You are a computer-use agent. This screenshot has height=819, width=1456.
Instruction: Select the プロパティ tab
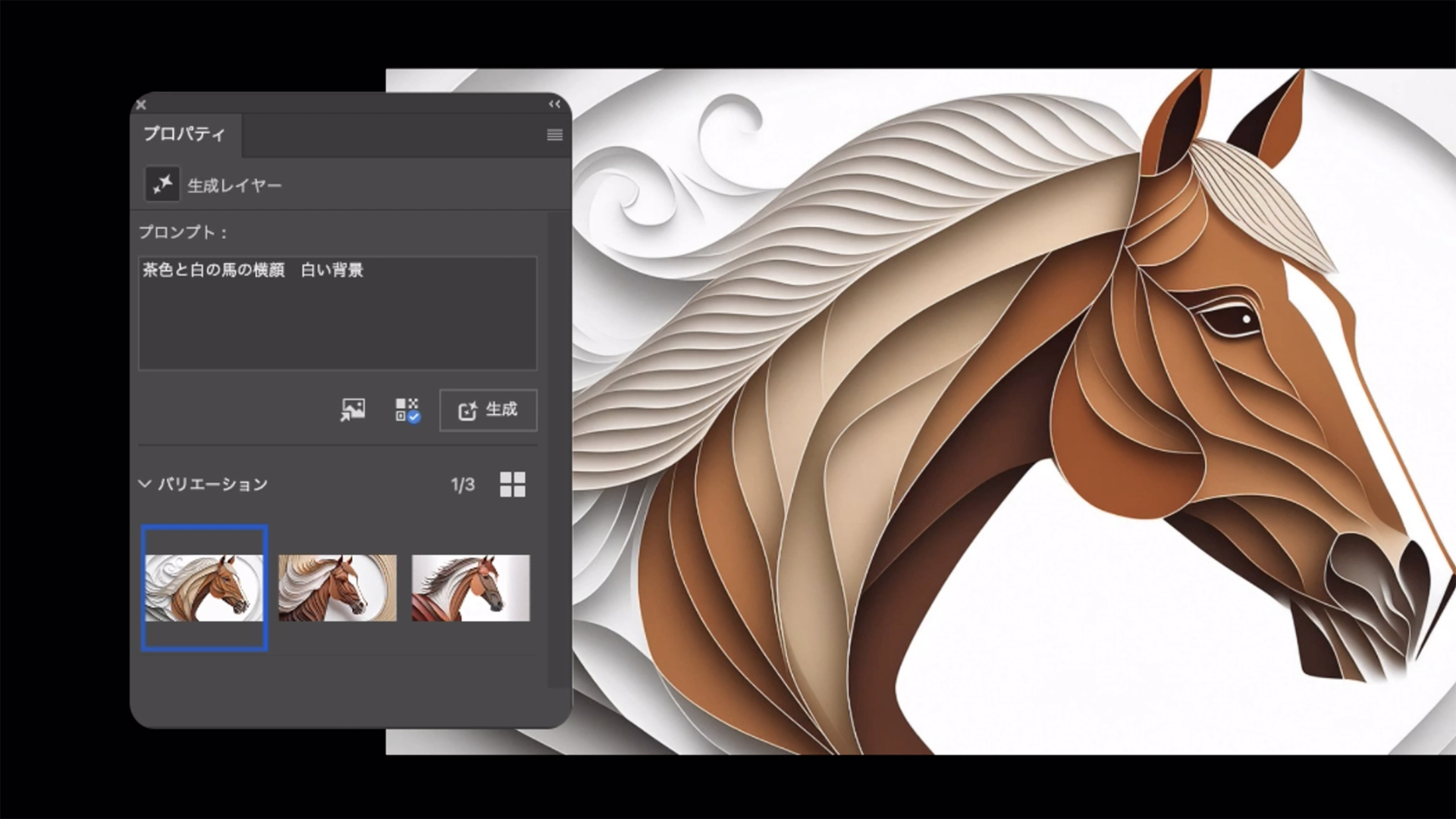[184, 134]
